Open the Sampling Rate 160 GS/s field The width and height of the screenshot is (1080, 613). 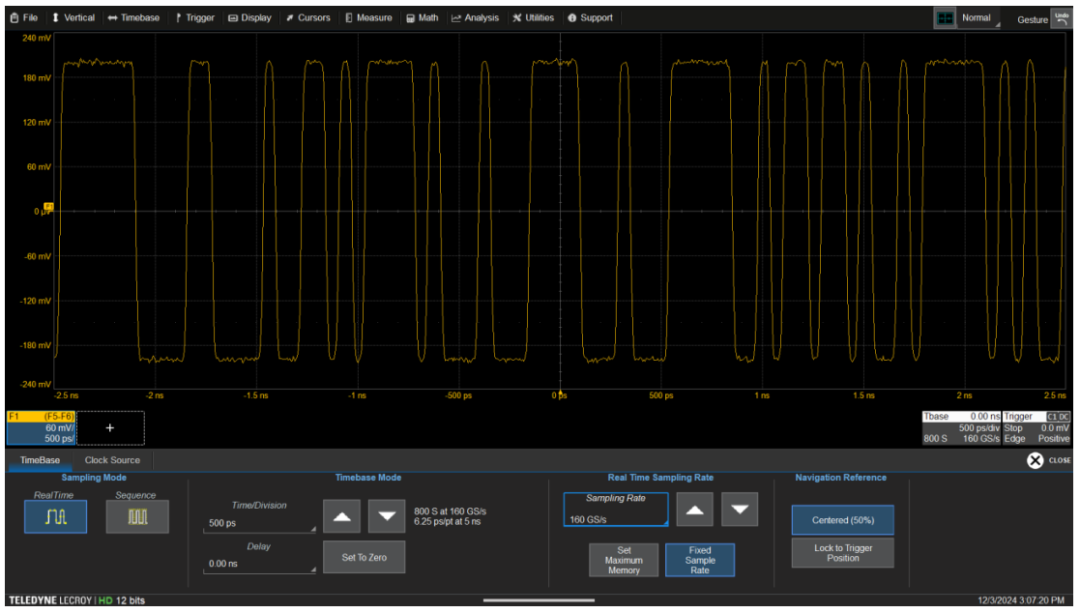click(616, 510)
